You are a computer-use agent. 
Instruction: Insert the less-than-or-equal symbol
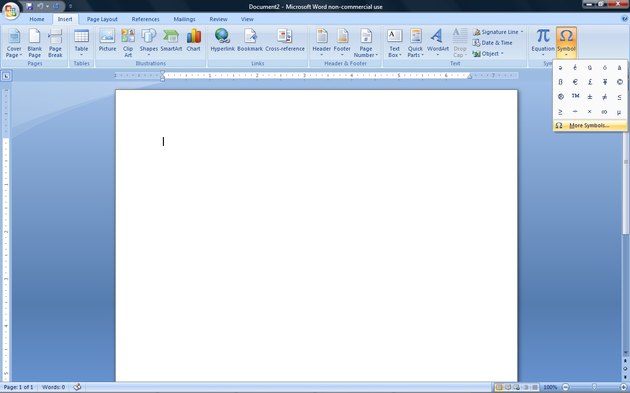click(619, 97)
